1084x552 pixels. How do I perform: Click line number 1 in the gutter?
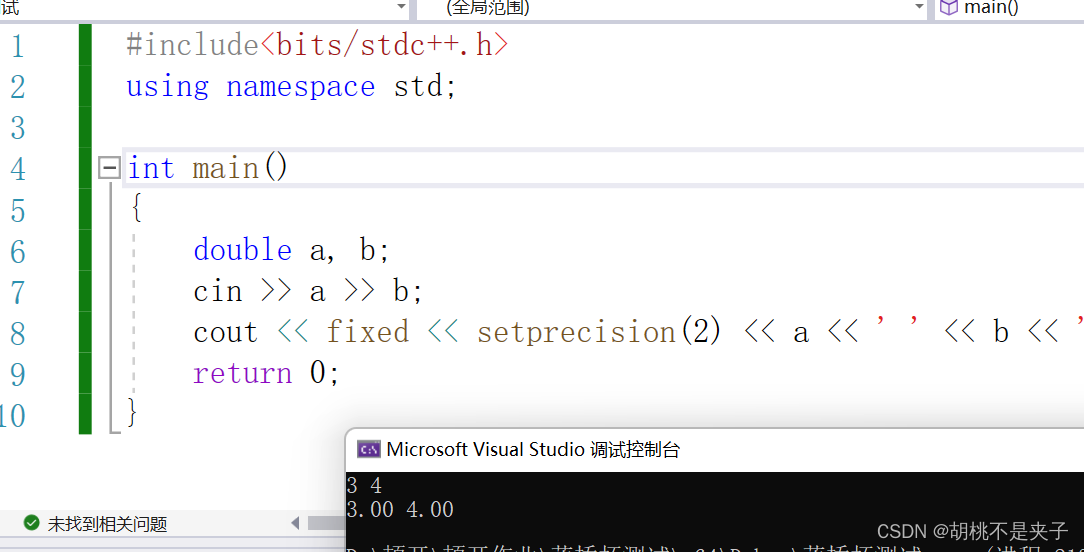[17, 46]
